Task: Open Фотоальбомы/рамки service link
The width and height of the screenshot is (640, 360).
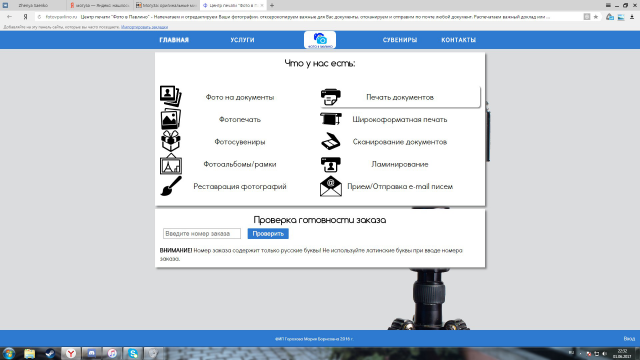Action: (x=240, y=164)
